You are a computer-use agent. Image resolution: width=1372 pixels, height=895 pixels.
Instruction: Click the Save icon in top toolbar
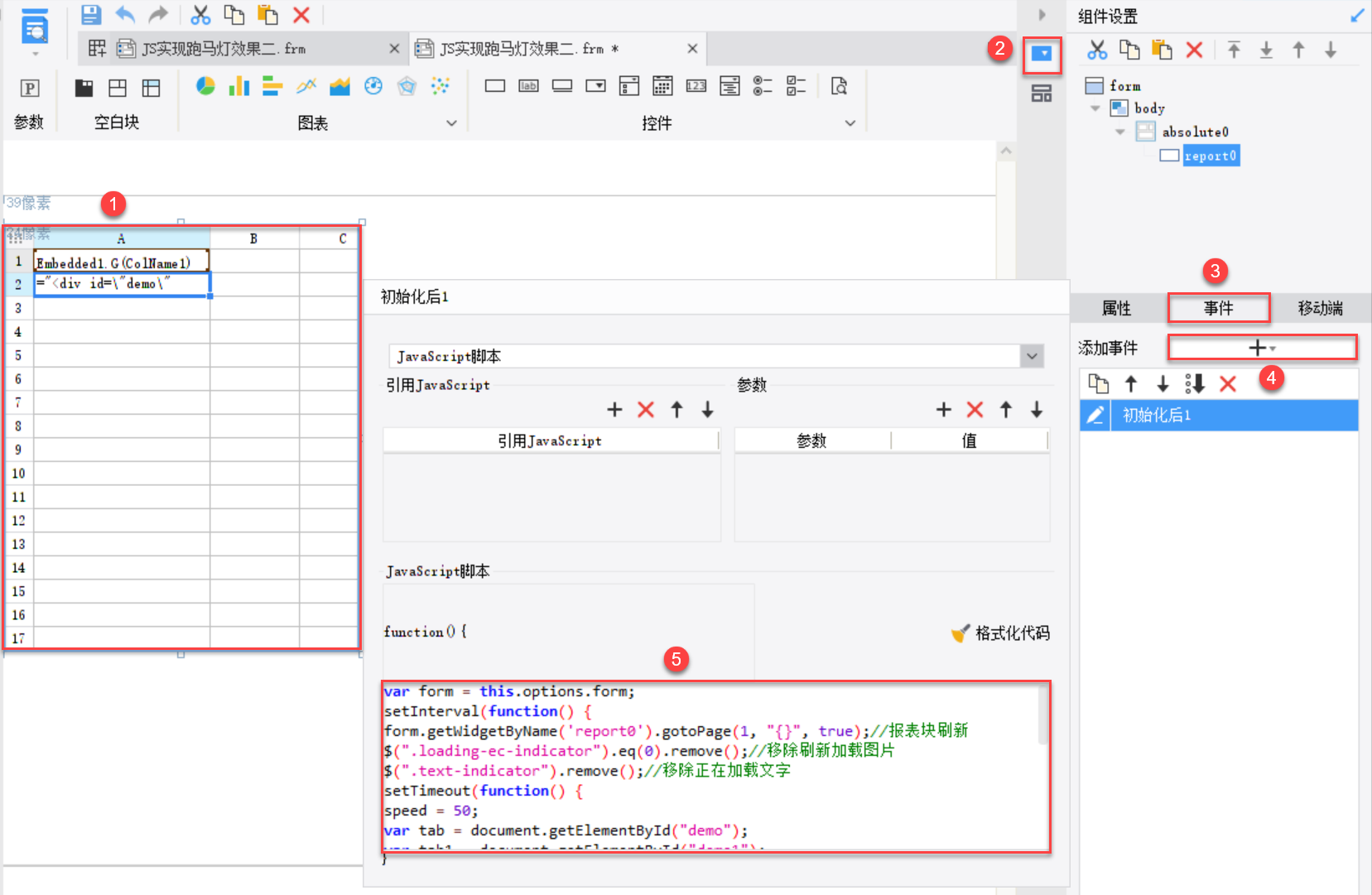click(x=91, y=14)
